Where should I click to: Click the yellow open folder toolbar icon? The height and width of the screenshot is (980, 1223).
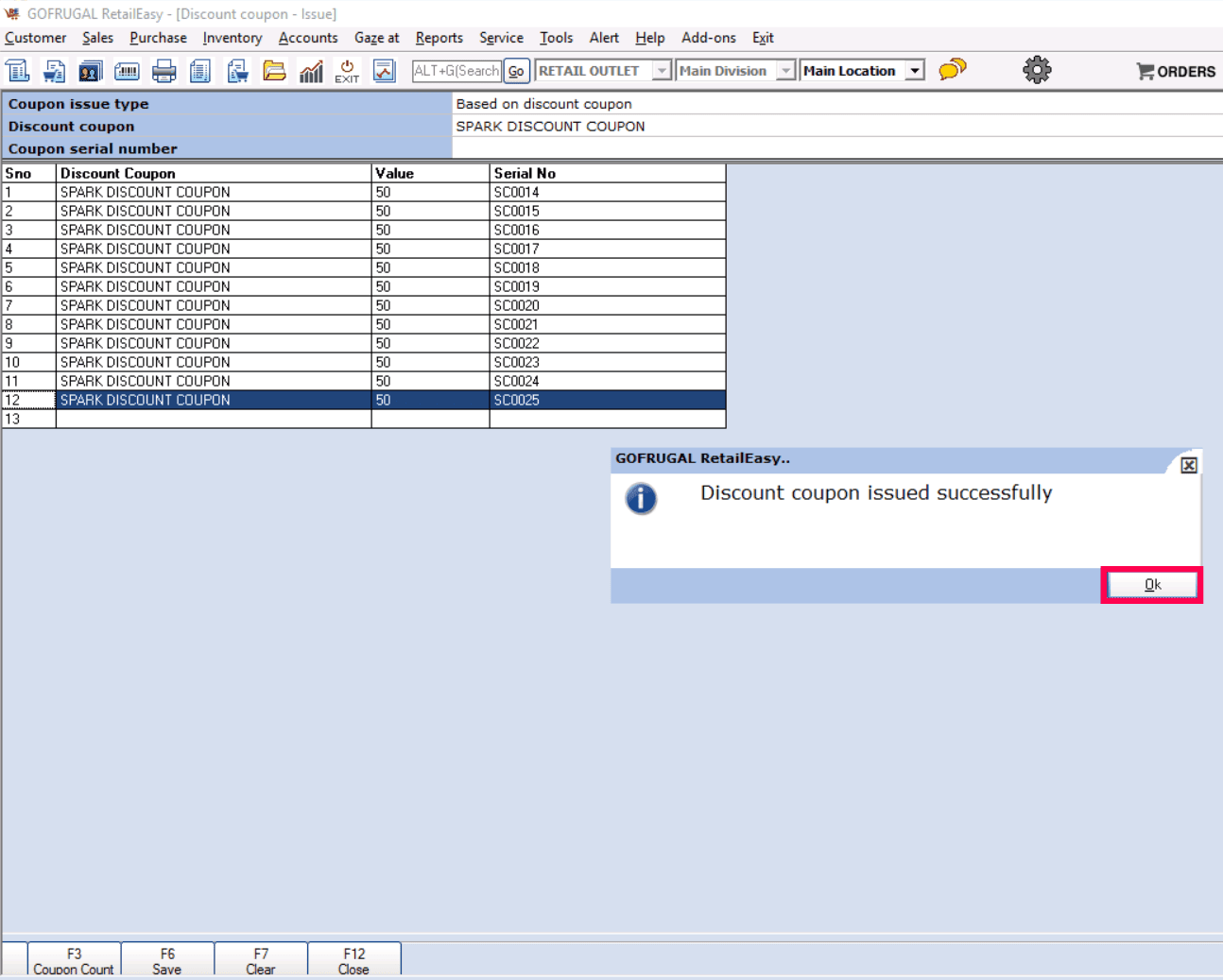[274, 71]
